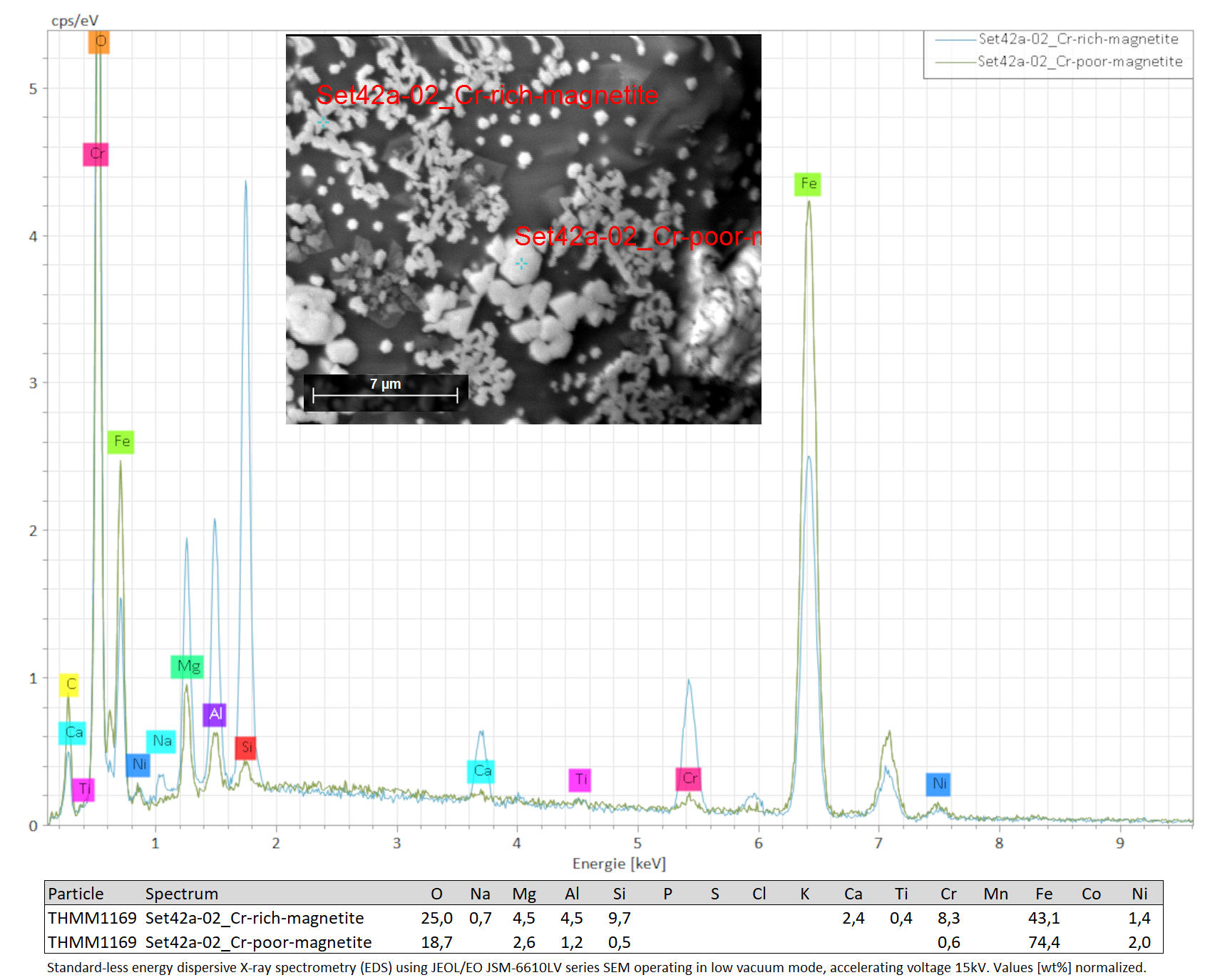Click the EDS method footnote text
The image size is (1210, 980).
pos(596,968)
